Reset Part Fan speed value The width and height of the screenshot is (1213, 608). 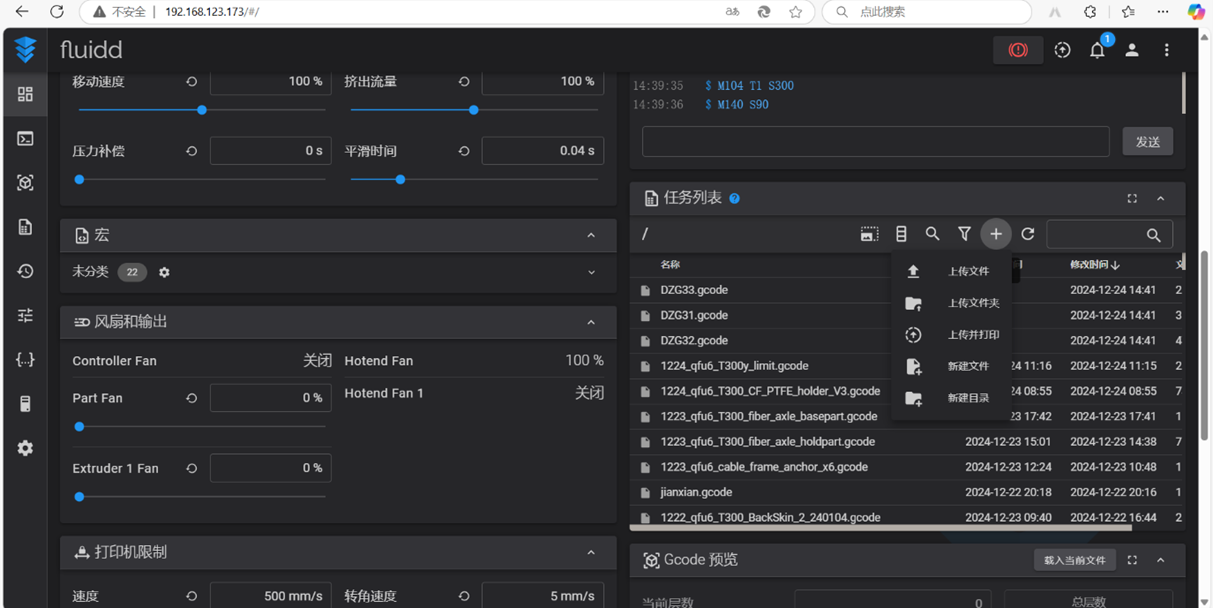[x=192, y=398]
